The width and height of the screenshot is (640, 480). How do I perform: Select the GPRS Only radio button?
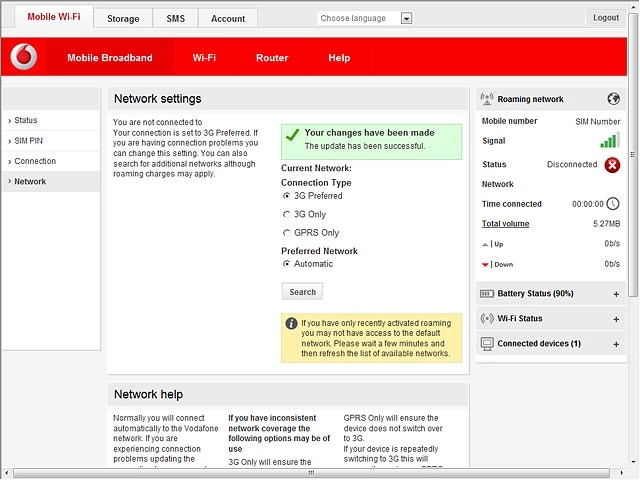tap(287, 233)
